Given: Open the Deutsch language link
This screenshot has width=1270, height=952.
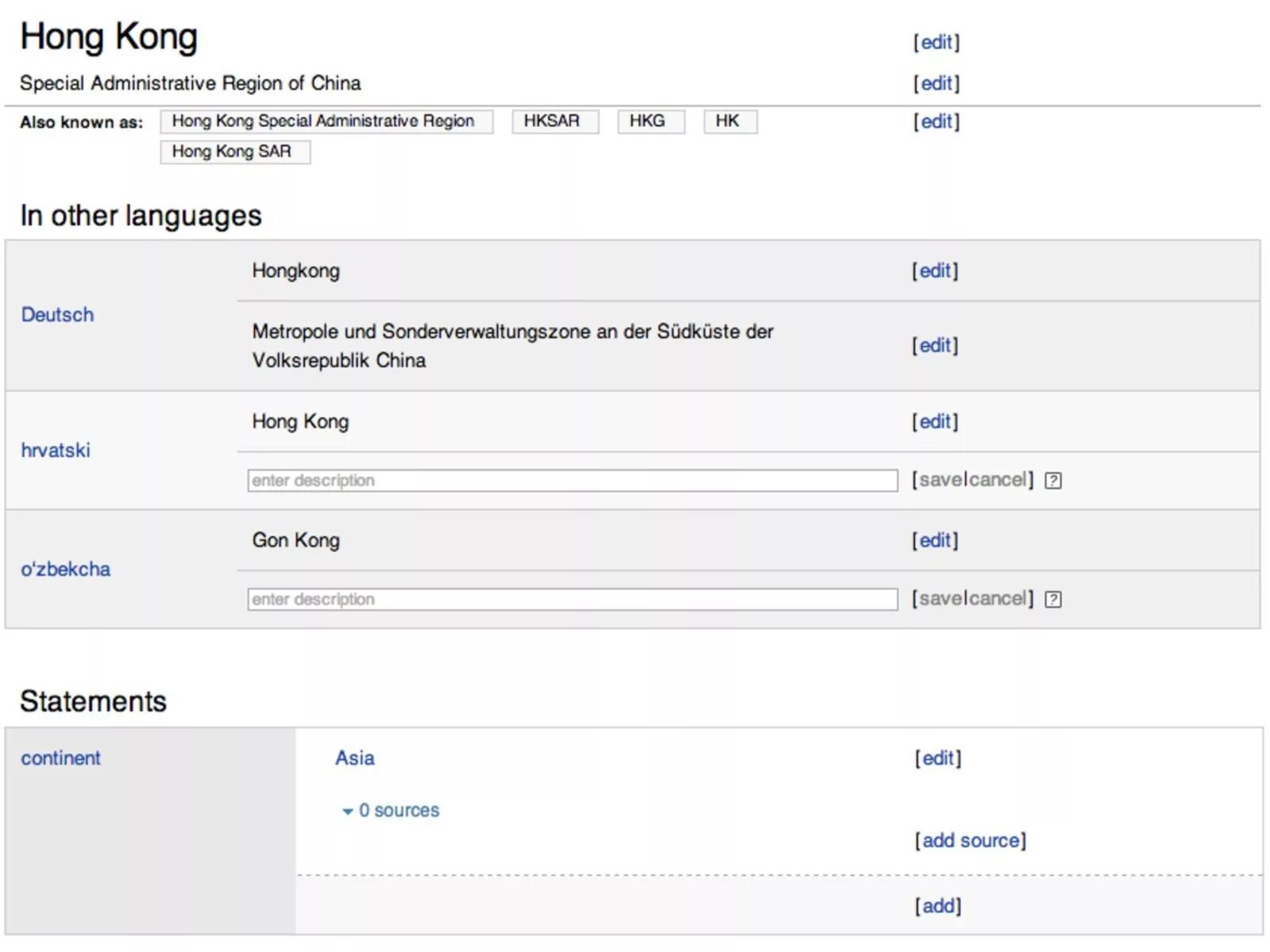Looking at the screenshot, I should click(x=57, y=315).
